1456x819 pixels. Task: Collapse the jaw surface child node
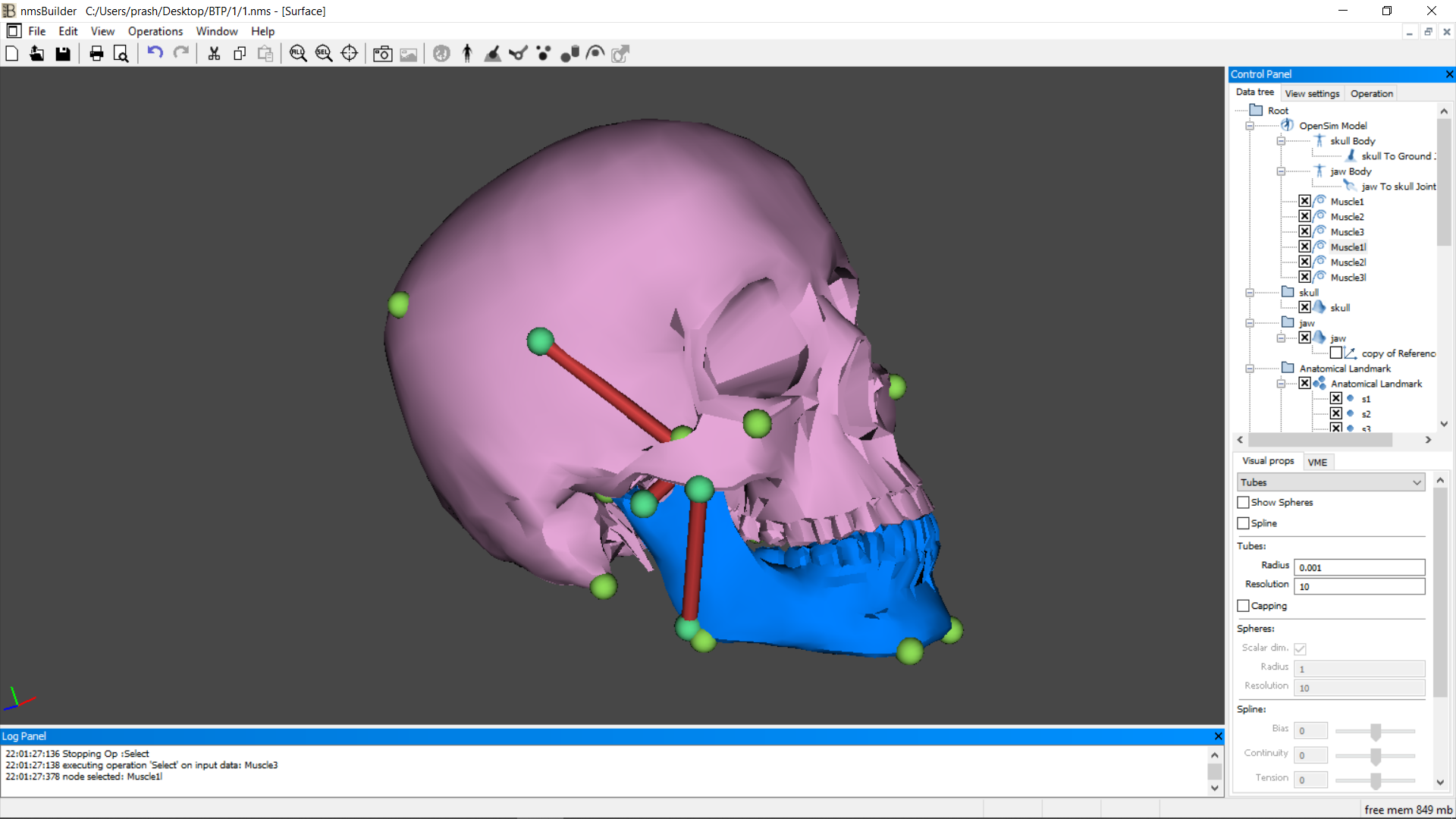pos(1281,338)
